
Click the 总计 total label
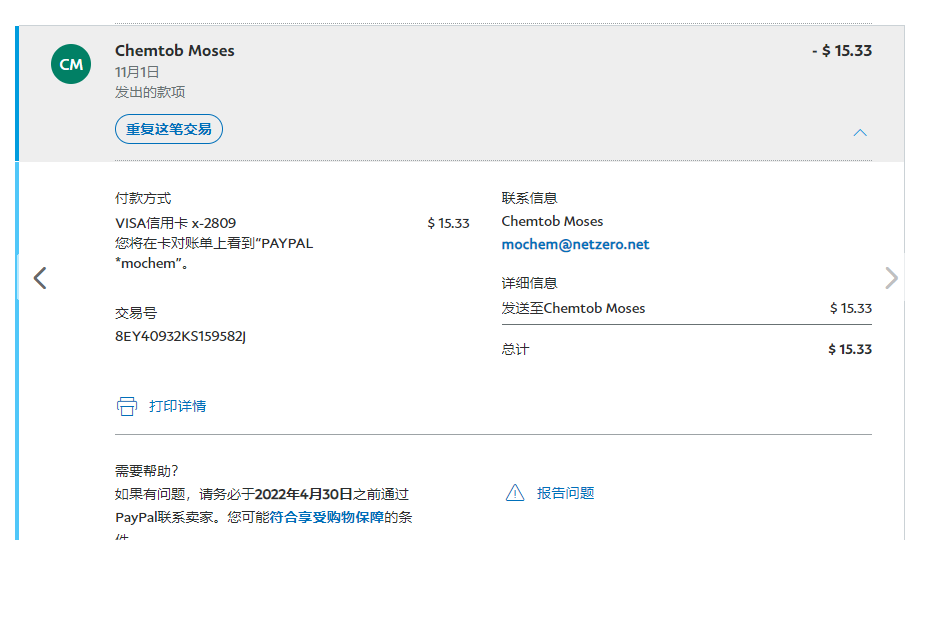click(x=515, y=350)
